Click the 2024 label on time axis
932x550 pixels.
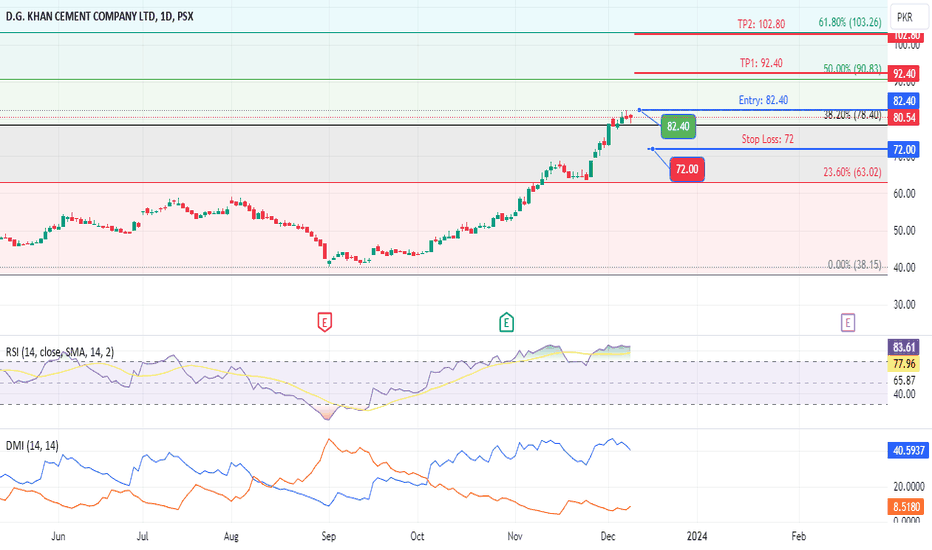697,536
